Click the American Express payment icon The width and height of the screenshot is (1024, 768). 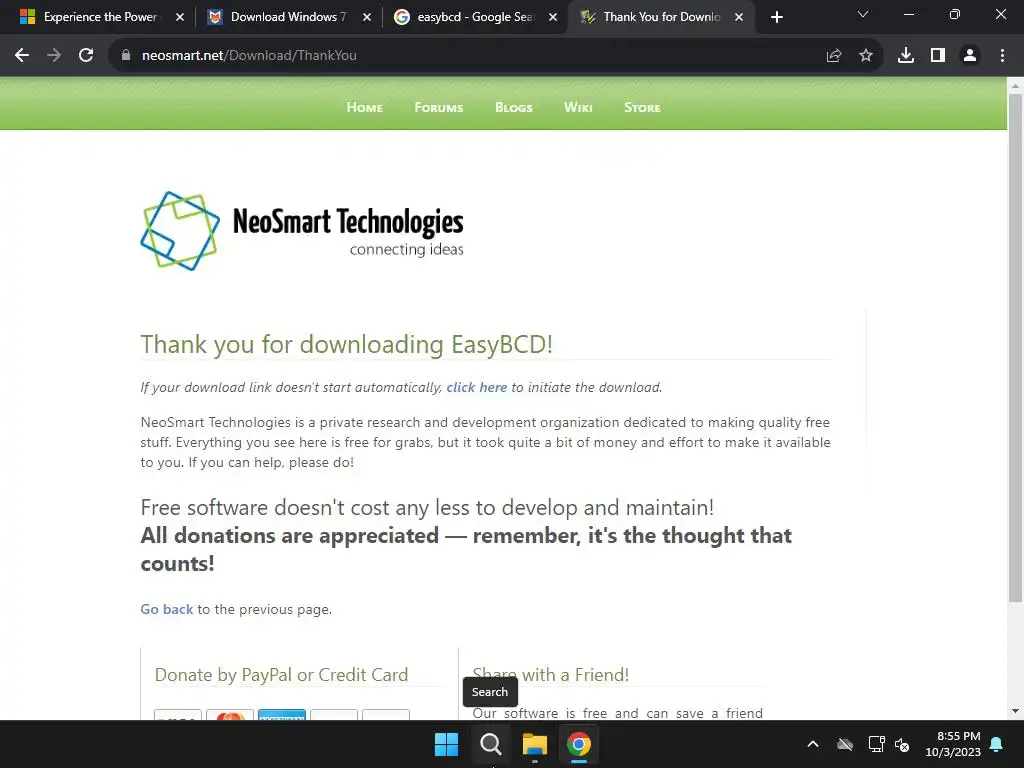coord(281,714)
